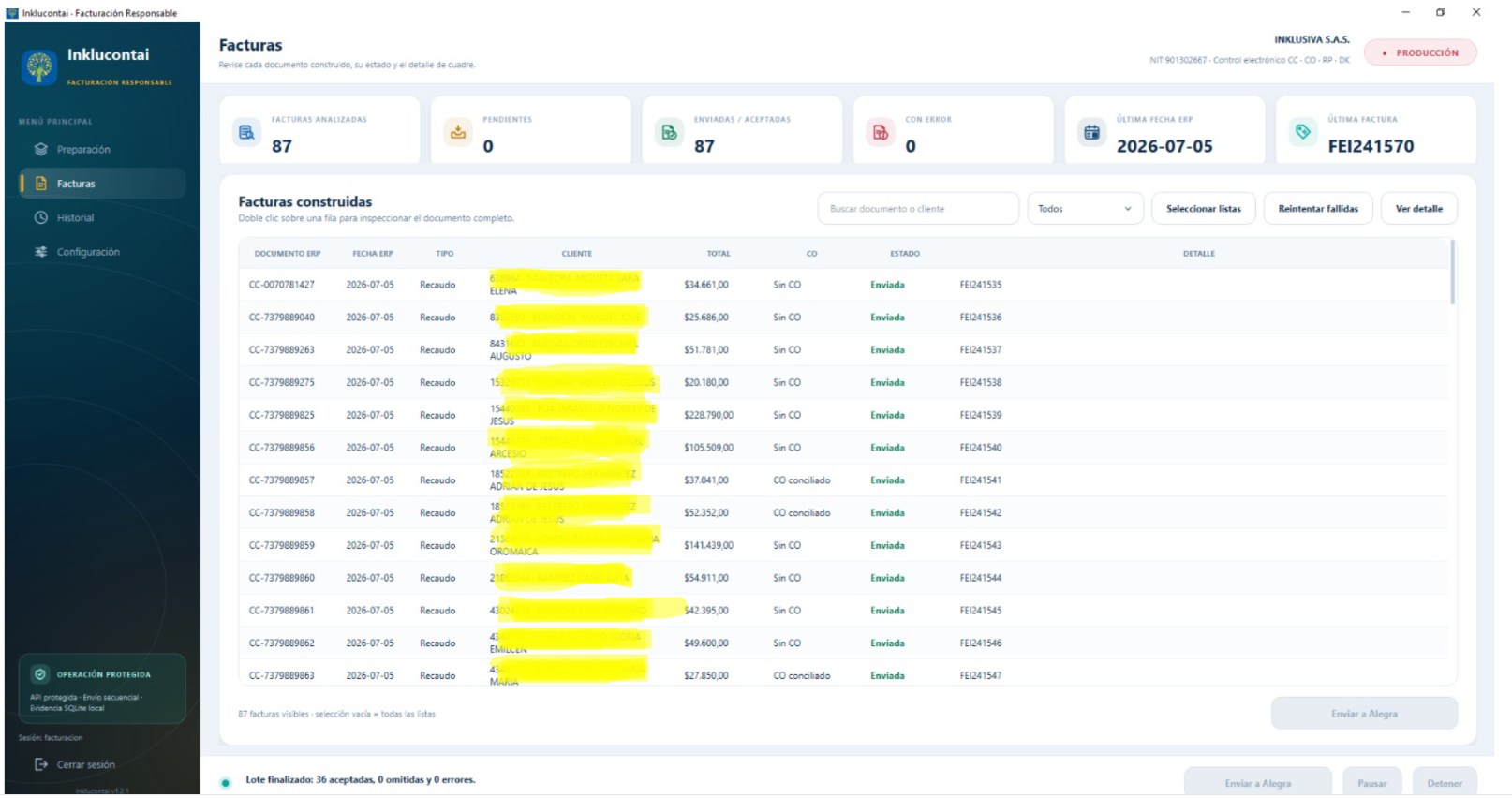Open the Preparación menu section
Viewport: 1512px width, 798px height.
coord(102,150)
